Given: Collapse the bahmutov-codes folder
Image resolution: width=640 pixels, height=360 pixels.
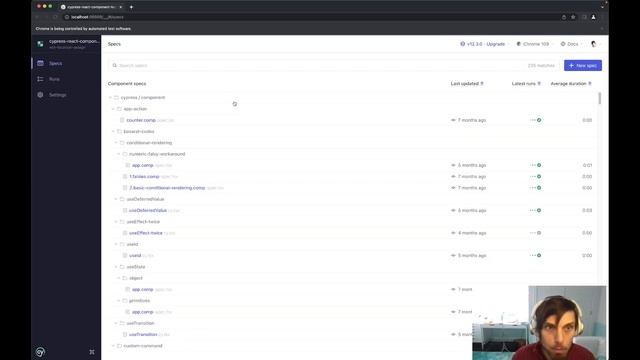Looking at the screenshot, I should tap(113, 131).
